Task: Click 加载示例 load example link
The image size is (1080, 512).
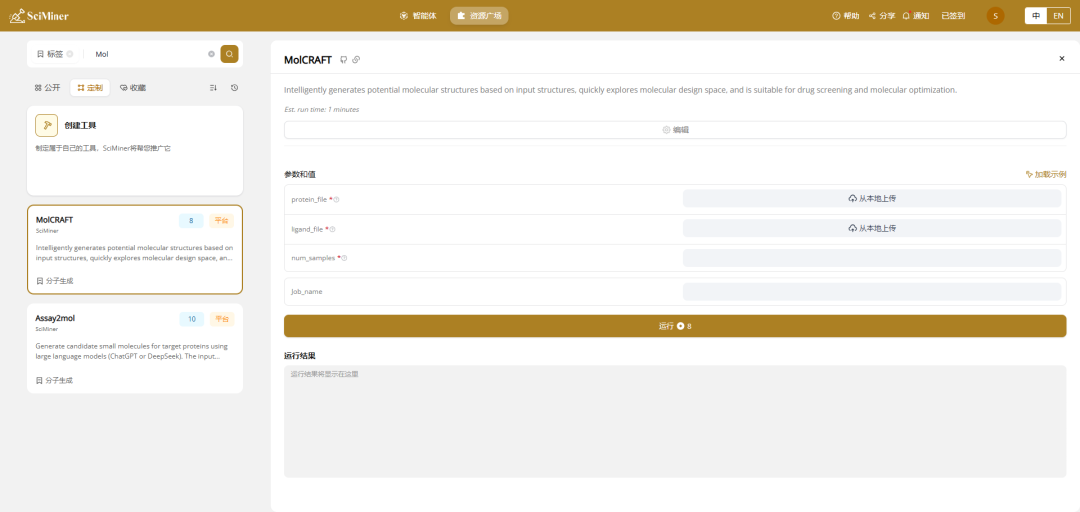Action: pyautogui.click(x=1045, y=174)
